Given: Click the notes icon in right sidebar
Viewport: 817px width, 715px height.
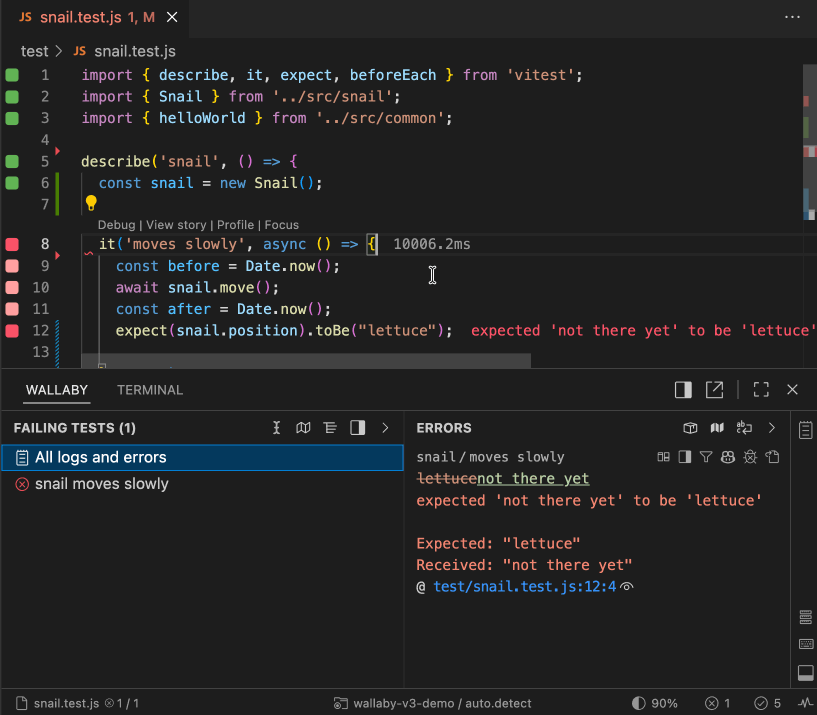Looking at the screenshot, I should tap(805, 430).
